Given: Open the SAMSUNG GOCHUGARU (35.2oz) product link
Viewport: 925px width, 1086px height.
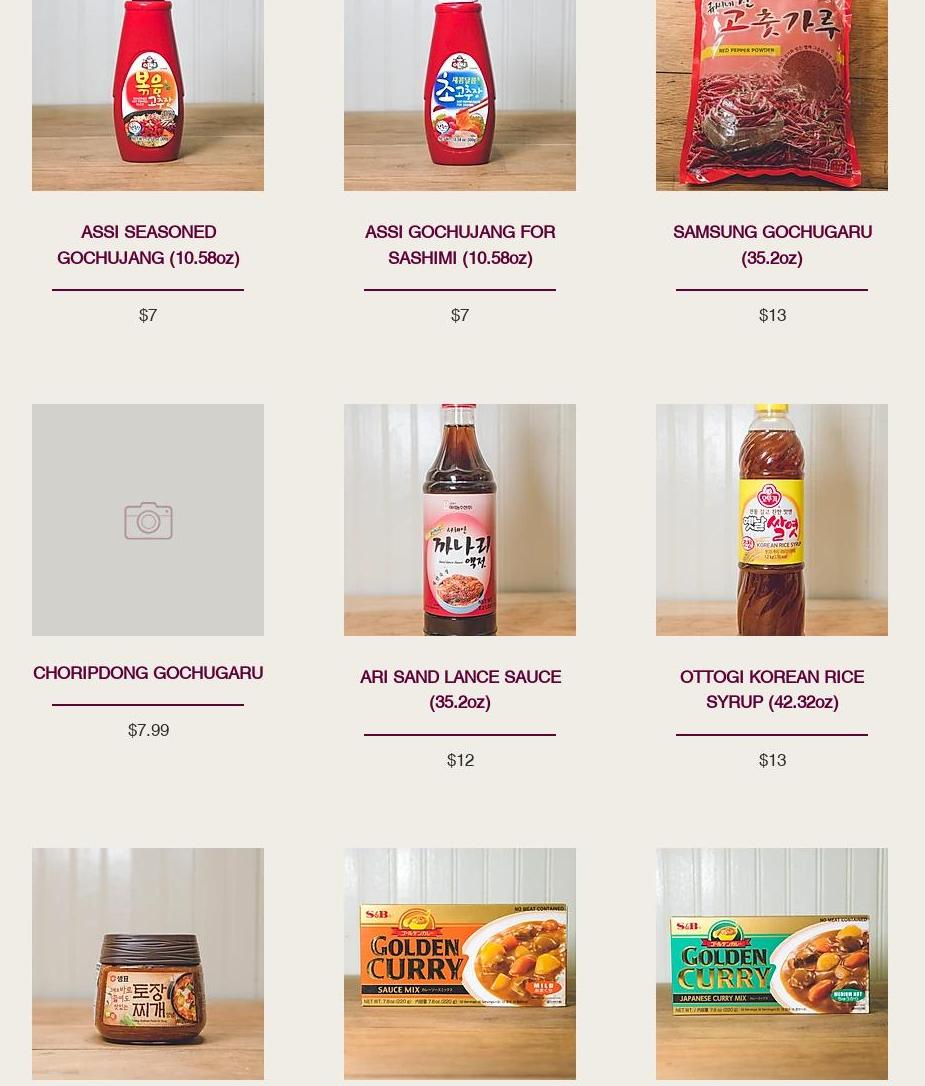Looking at the screenshot, I should pyautogui.click(x=772, y=244).
